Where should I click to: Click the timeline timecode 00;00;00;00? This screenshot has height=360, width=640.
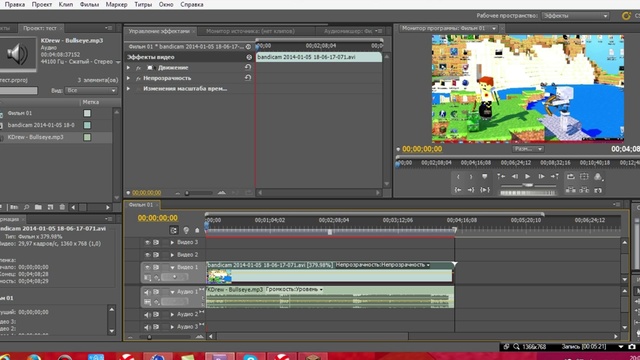pyautogui.click(x=158, y=218)
